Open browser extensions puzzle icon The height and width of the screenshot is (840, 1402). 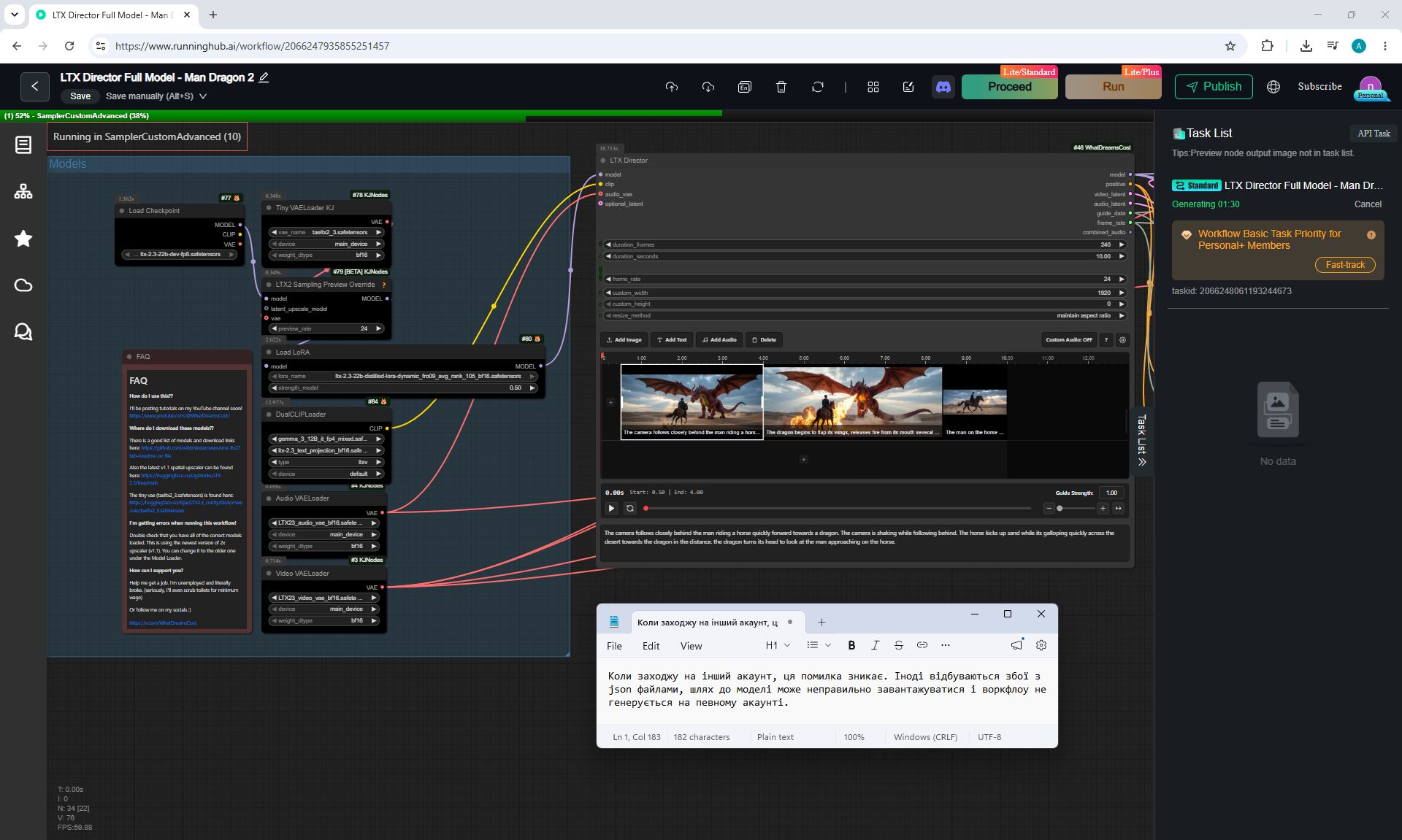1268,46
